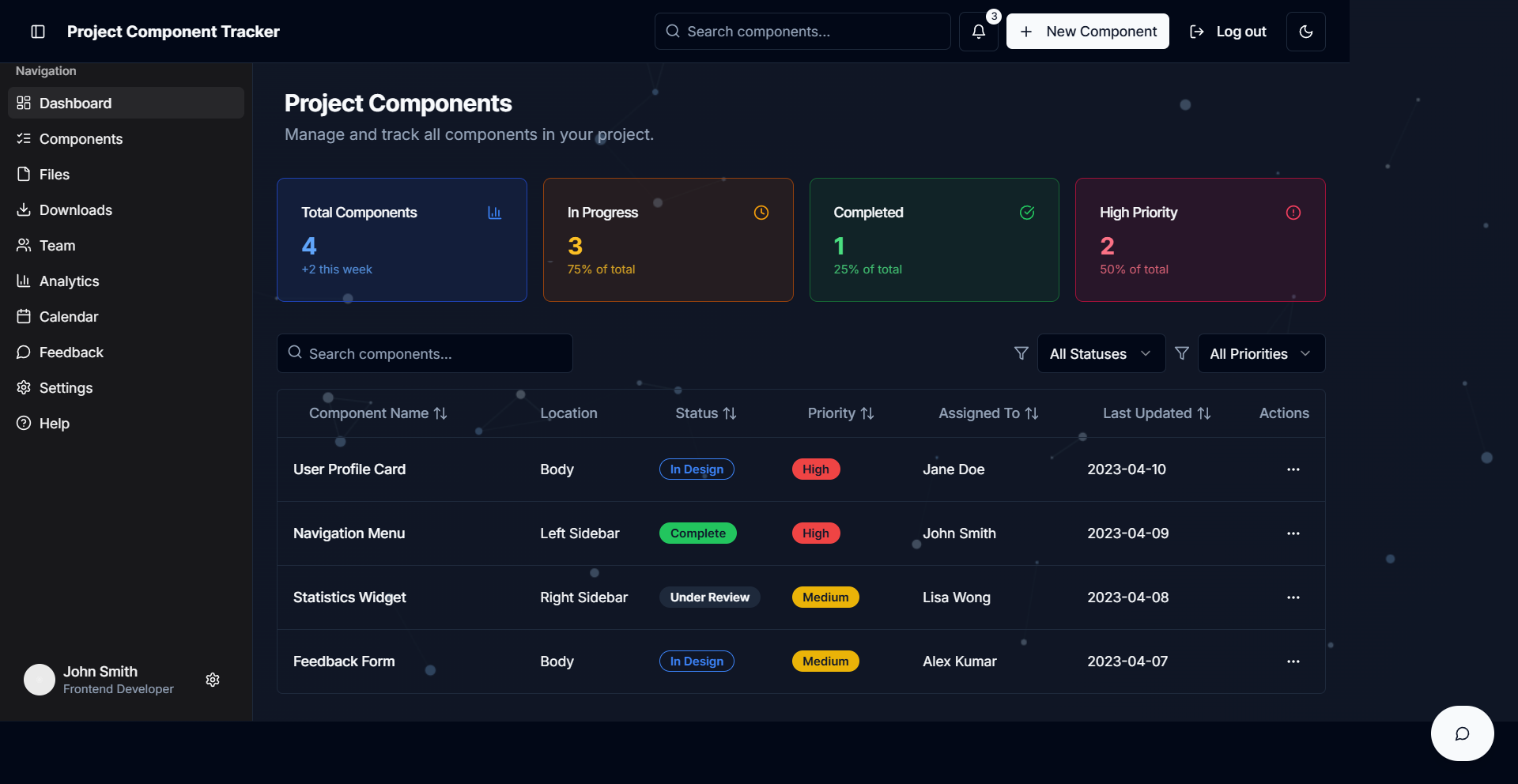Open user settings gear beside John Smith
1518x784 pixels.
click(x=213, y=680)
